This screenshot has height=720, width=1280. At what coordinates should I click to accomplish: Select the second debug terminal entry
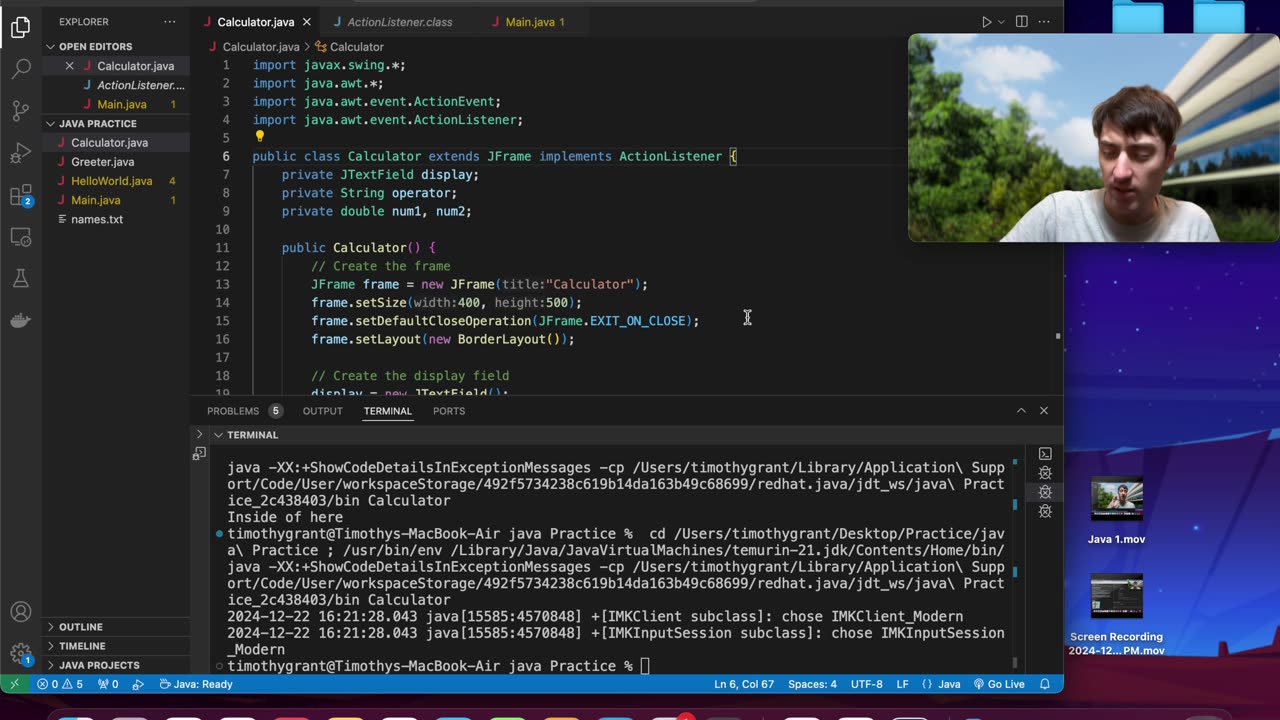[1045, 473]
